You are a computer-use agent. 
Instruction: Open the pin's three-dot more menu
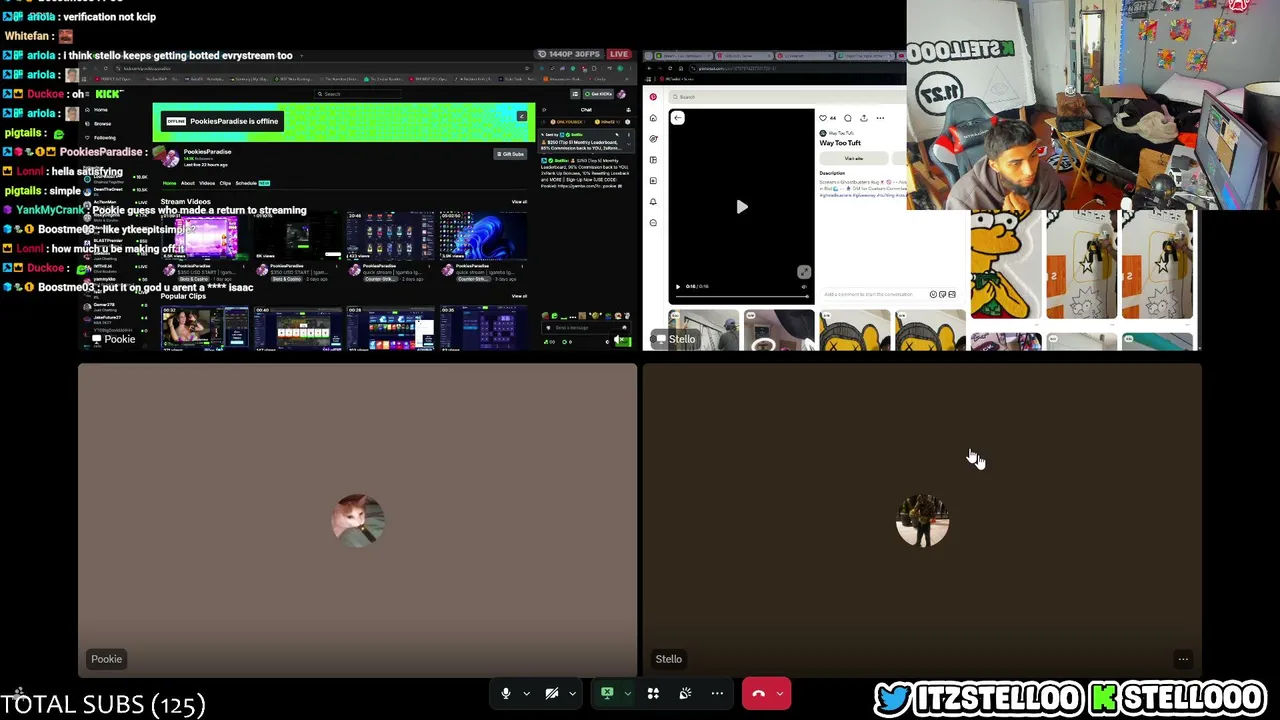880,118
